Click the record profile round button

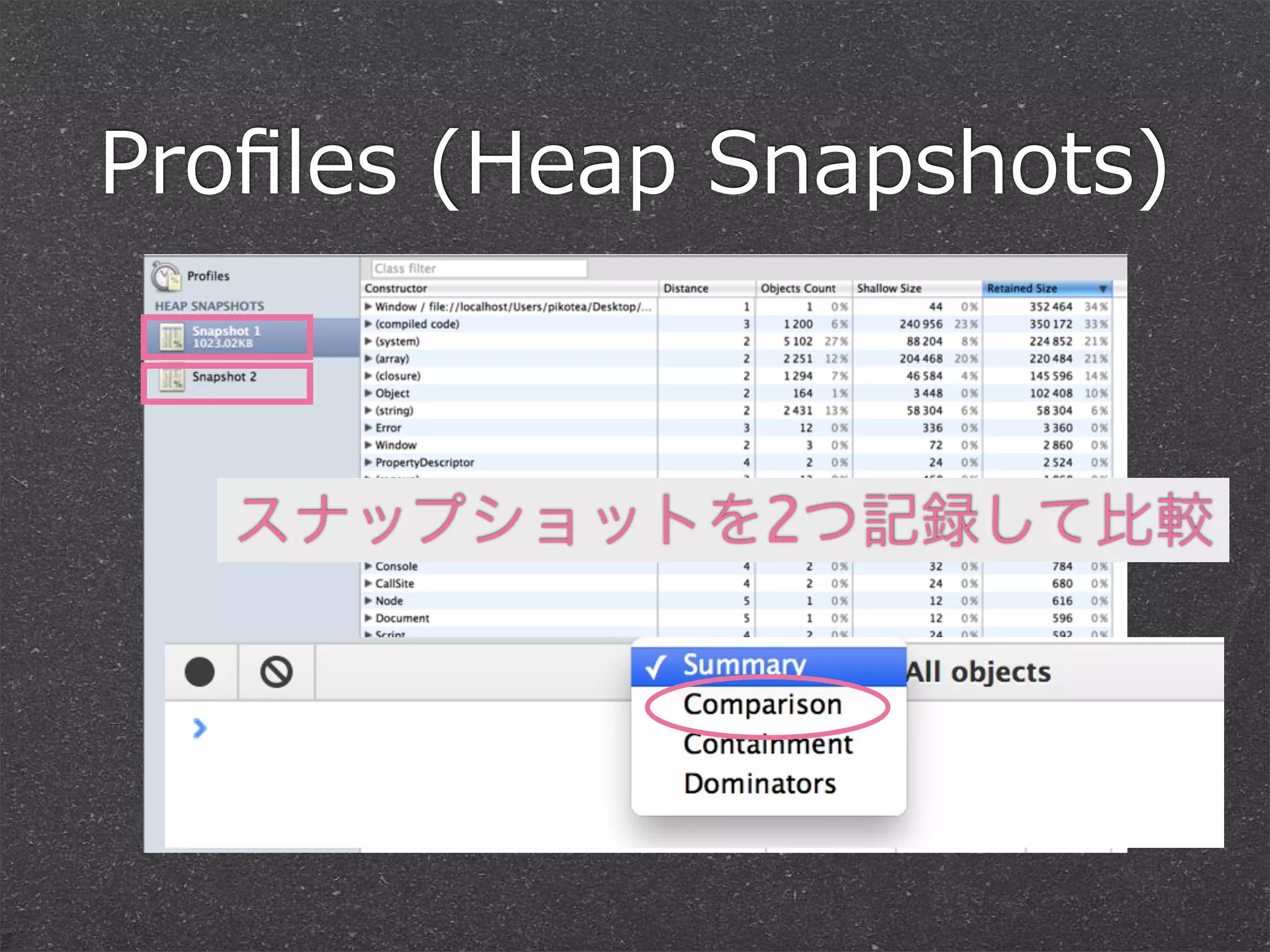pos(200,672)
